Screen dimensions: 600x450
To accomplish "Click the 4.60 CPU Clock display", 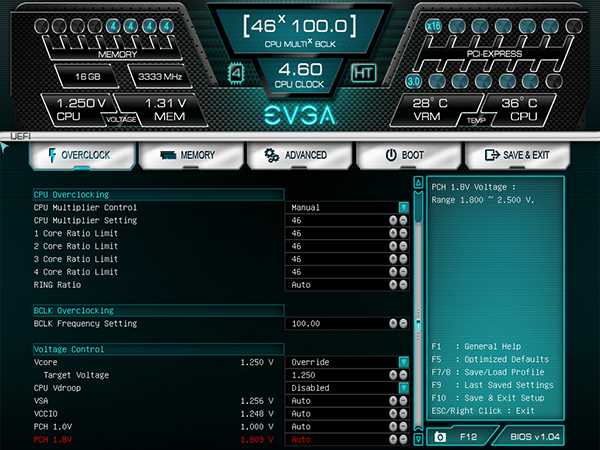I will click(x=300, y=75).
